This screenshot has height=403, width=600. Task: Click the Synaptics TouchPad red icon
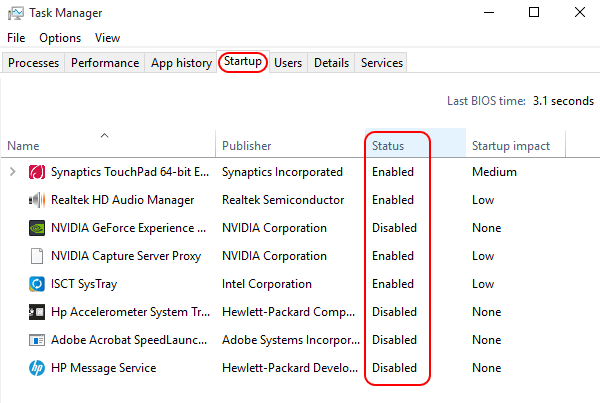pos(37,172)
